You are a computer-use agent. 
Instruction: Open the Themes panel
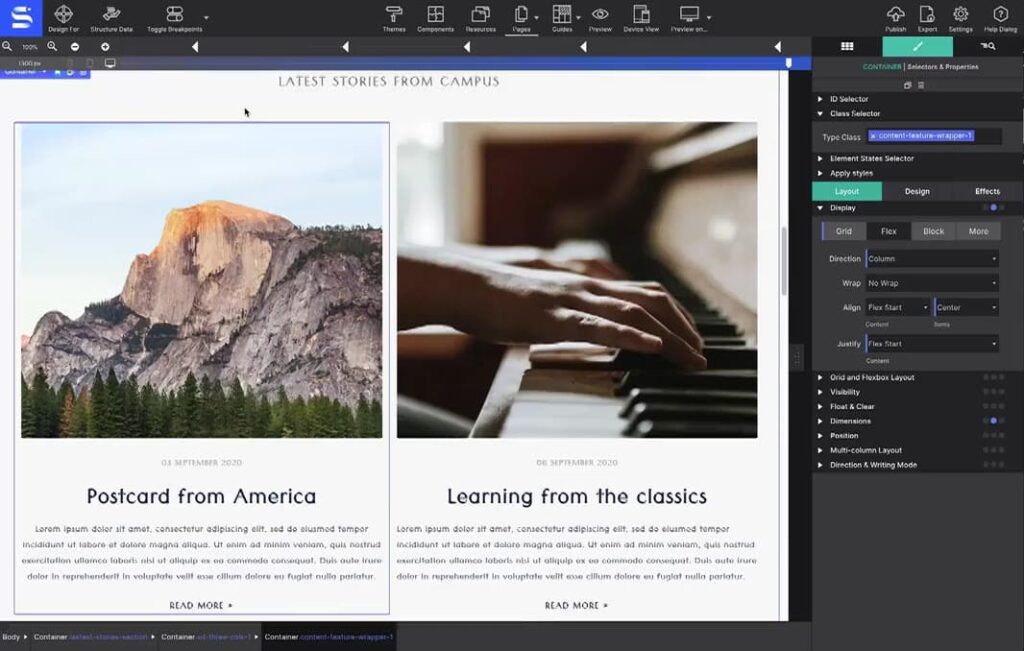(x=396, y=15)
